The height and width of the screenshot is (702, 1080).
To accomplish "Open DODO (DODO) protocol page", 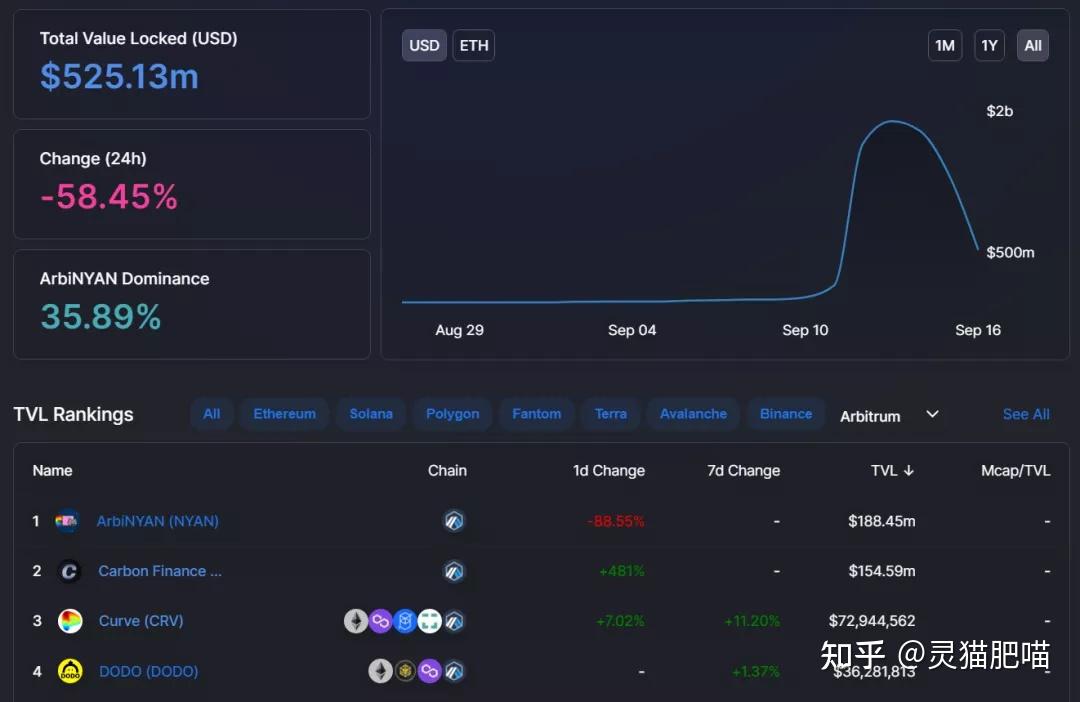I will 149,672.
